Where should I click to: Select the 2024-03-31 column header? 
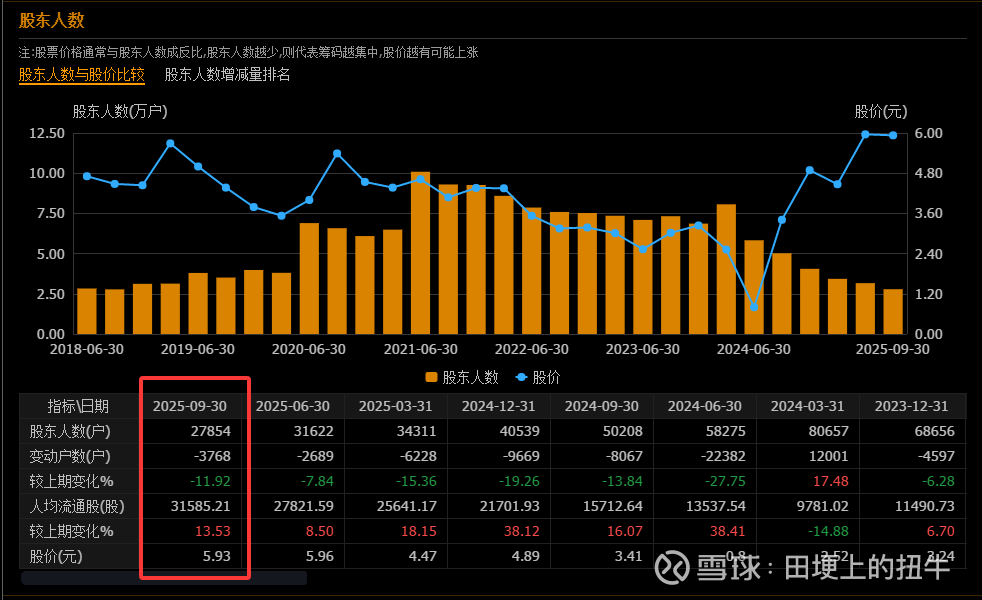point(807,406)
